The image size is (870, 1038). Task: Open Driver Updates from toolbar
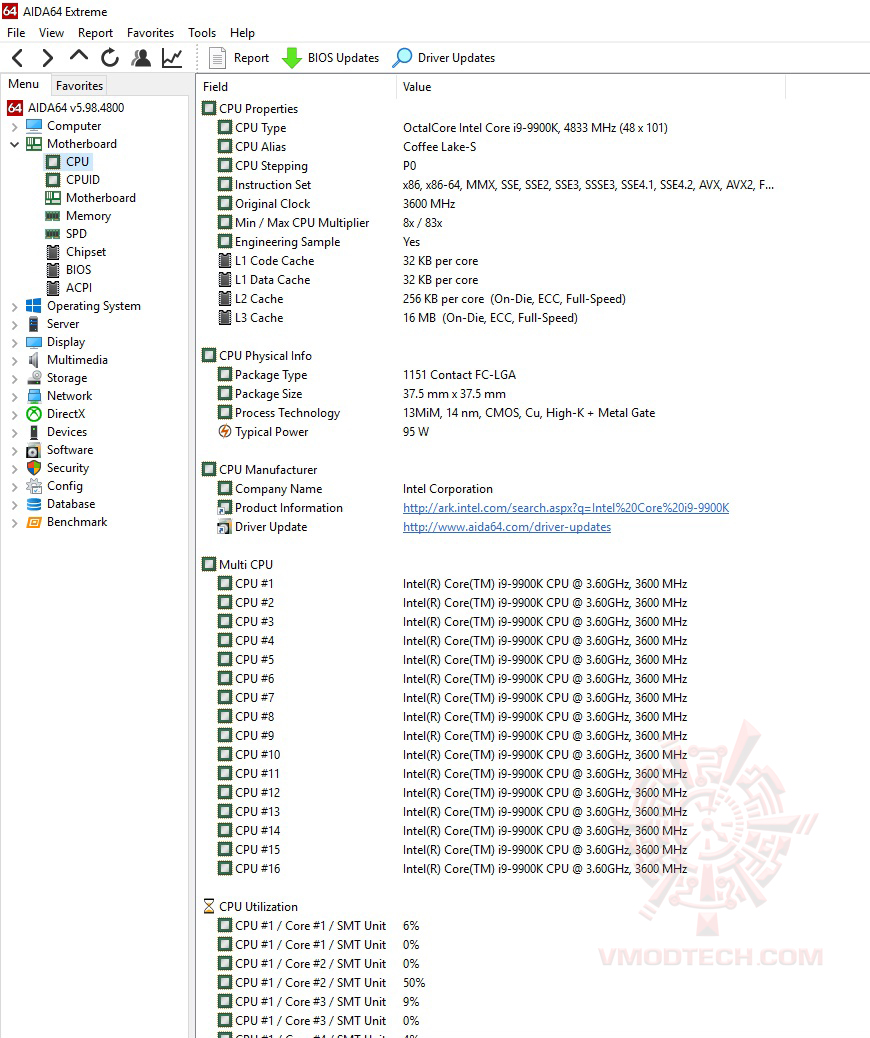pos(444,58)
